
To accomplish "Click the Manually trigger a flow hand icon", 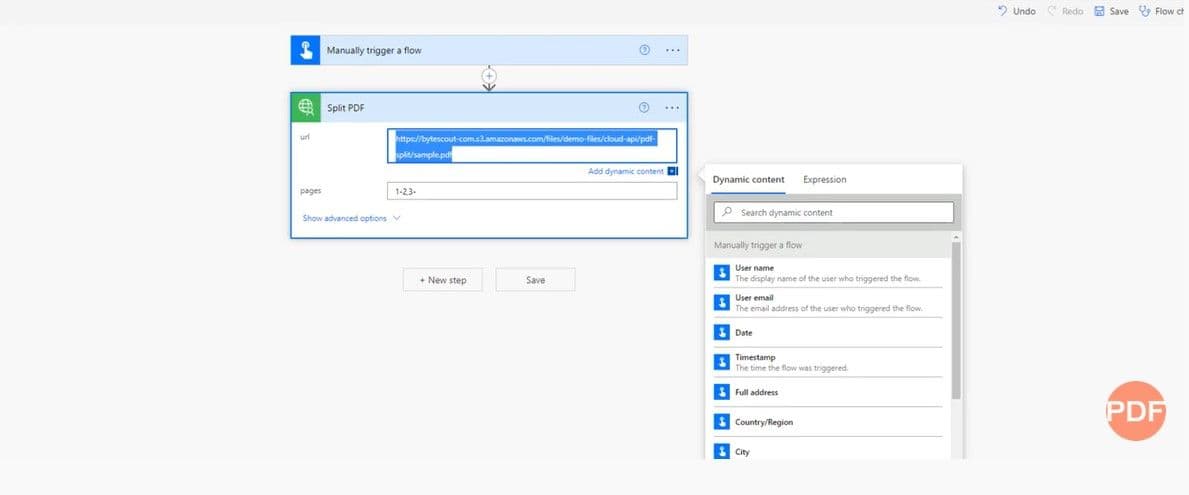I will pyautogui.click(x=305, y=50).
